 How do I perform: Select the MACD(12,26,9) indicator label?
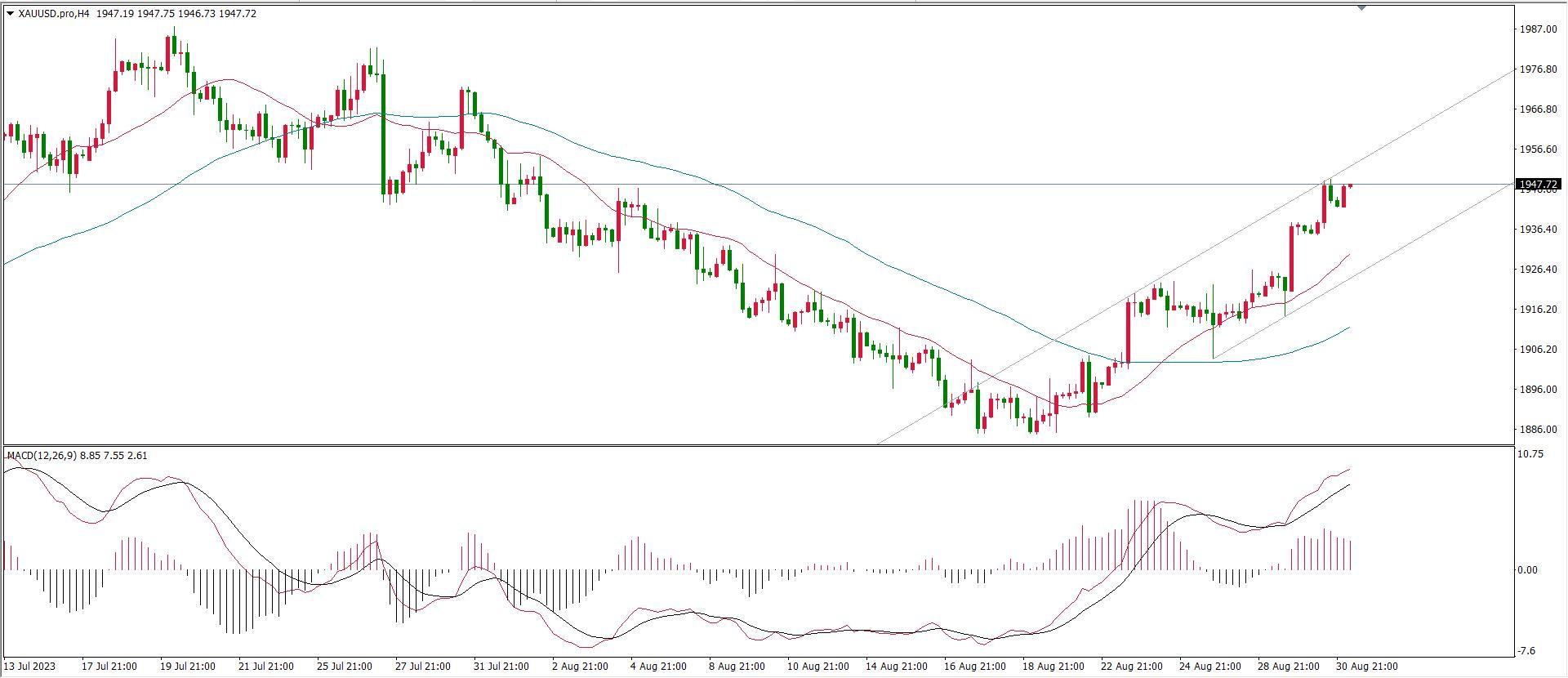[x=42, y=455]
